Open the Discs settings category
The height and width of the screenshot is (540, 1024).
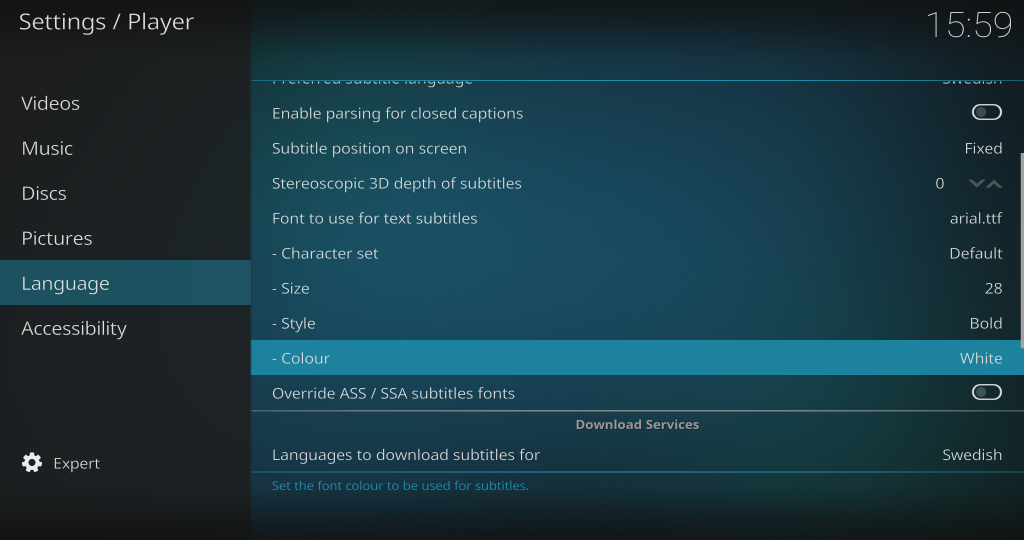[44, 193]
